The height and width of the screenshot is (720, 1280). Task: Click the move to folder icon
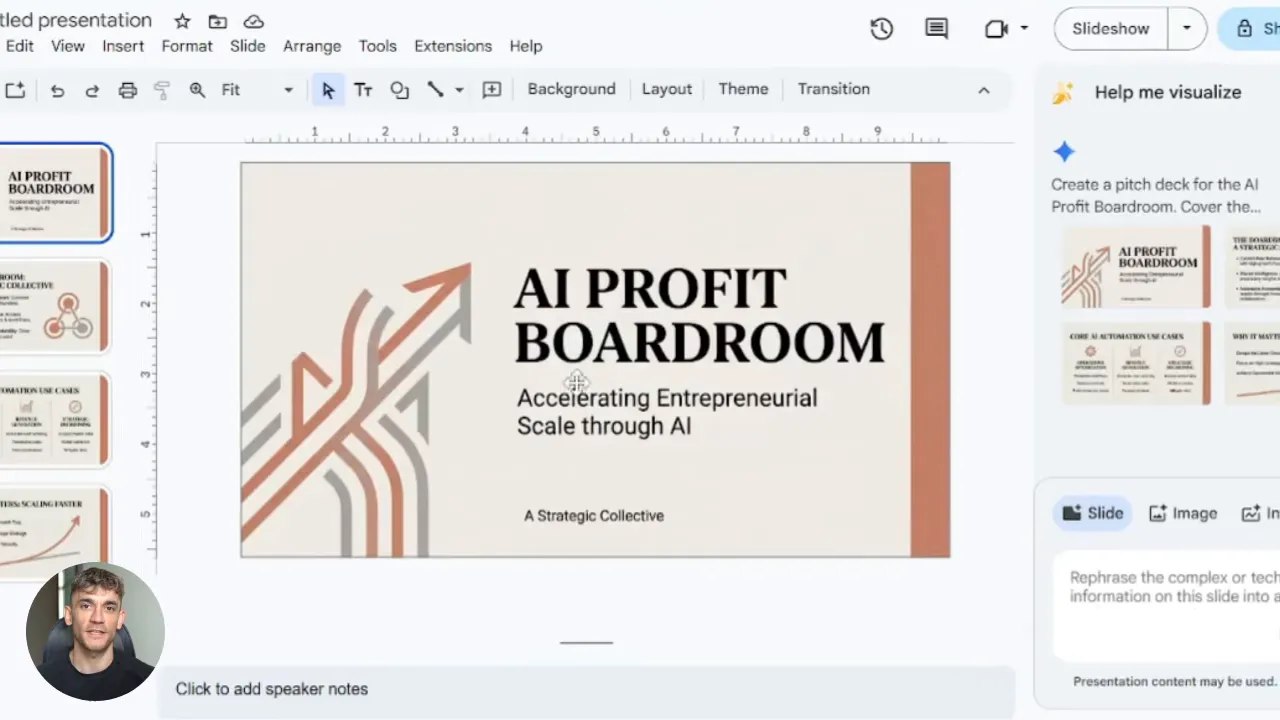(x=217, y=21)
